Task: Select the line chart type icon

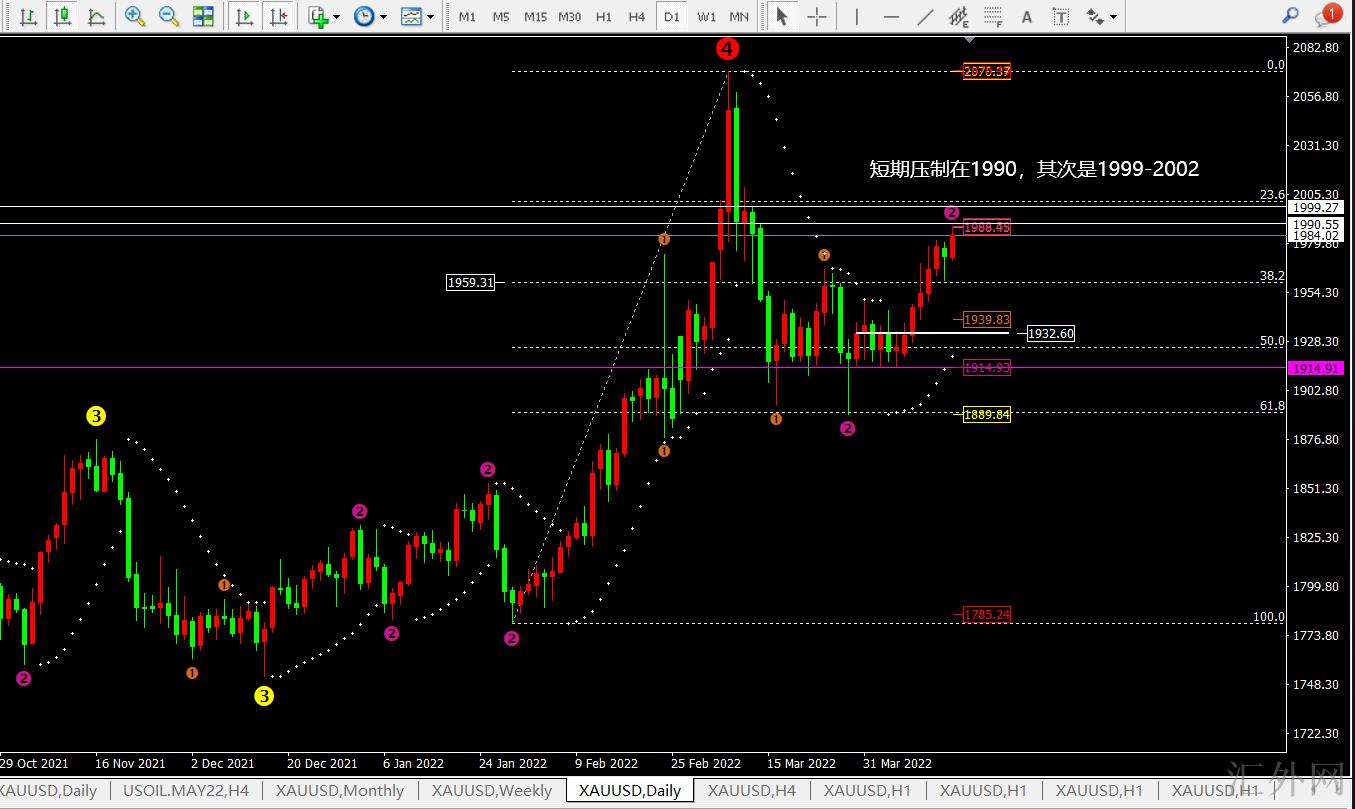Action: pyautogui.click(x=96, y=16)
